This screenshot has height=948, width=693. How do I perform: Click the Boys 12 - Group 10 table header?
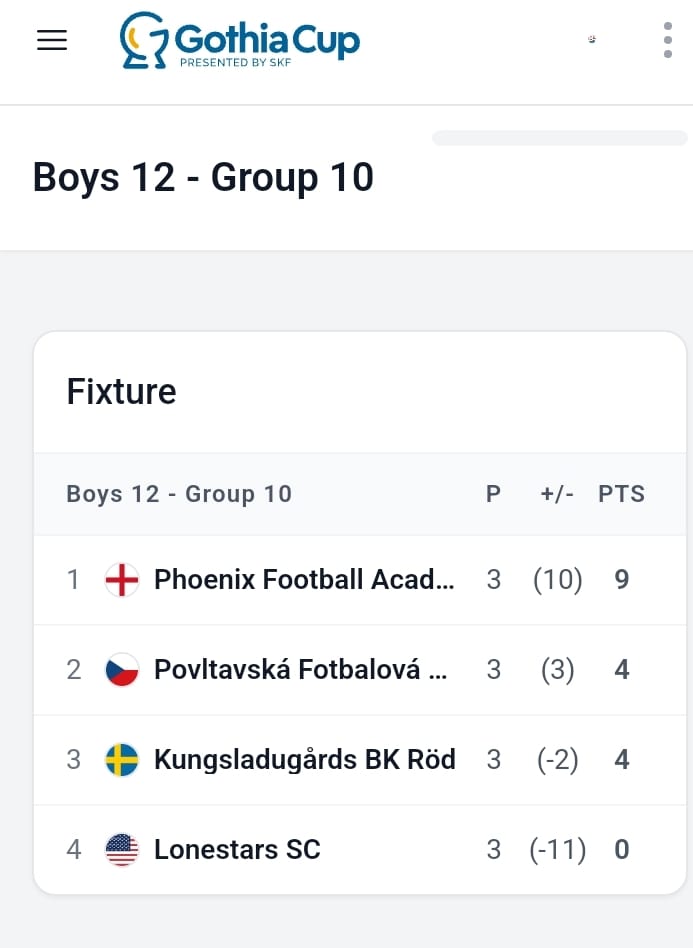179,494
